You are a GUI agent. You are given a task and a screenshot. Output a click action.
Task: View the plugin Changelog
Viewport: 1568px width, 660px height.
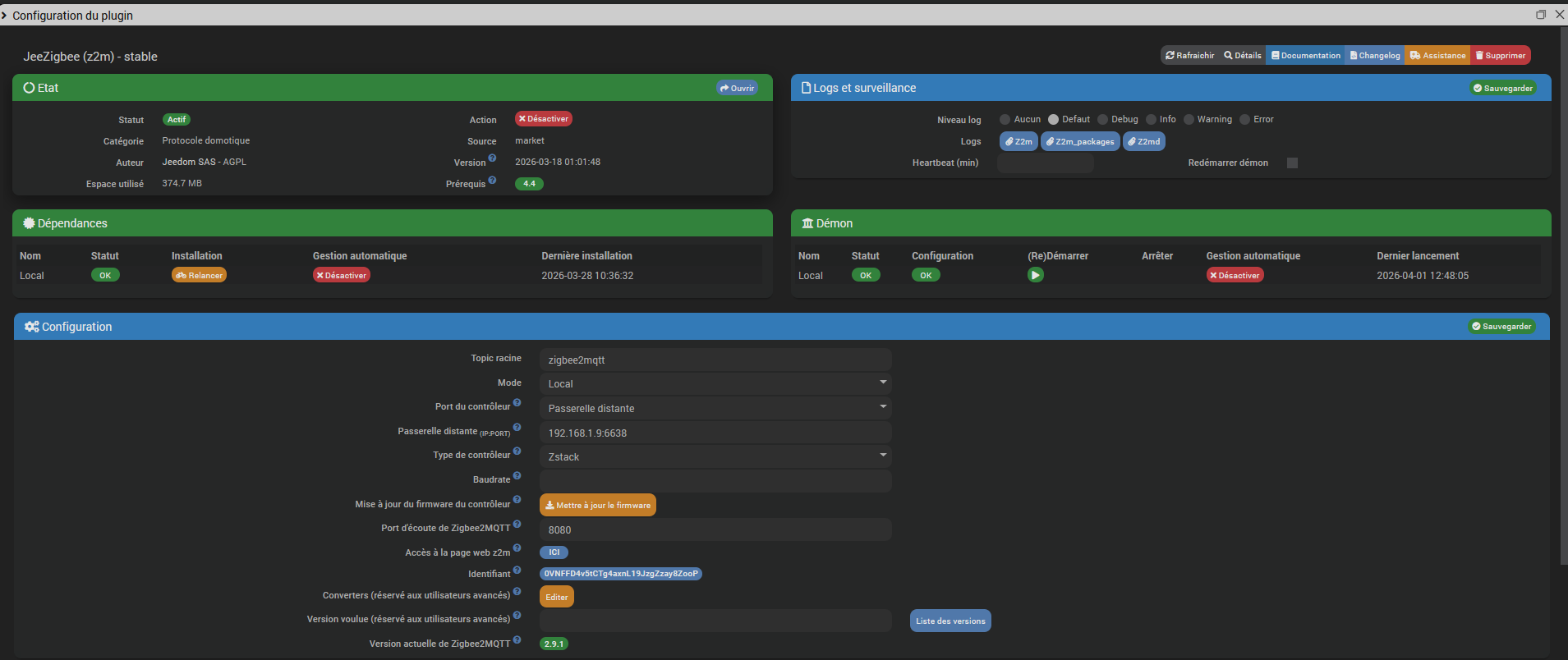click(x=1374, y=56)
